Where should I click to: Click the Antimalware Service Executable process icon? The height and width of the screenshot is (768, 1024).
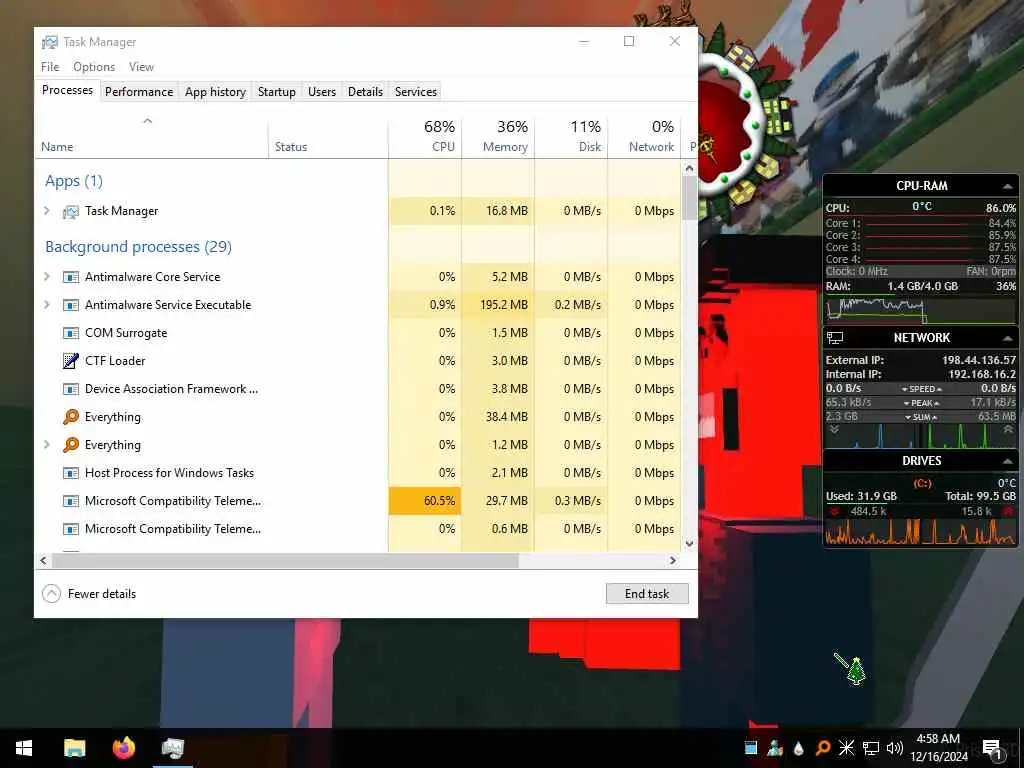tap(71, 305)
